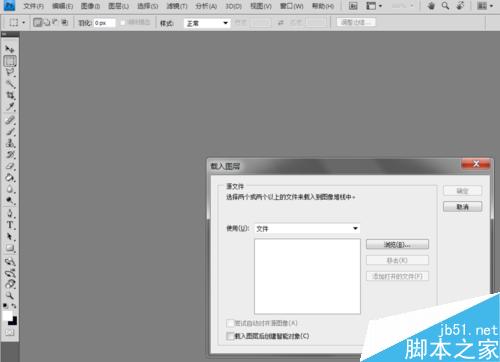Click the magnifier icon in the top bar
This screenshot has width=500, height=362.
coord(445,6)
